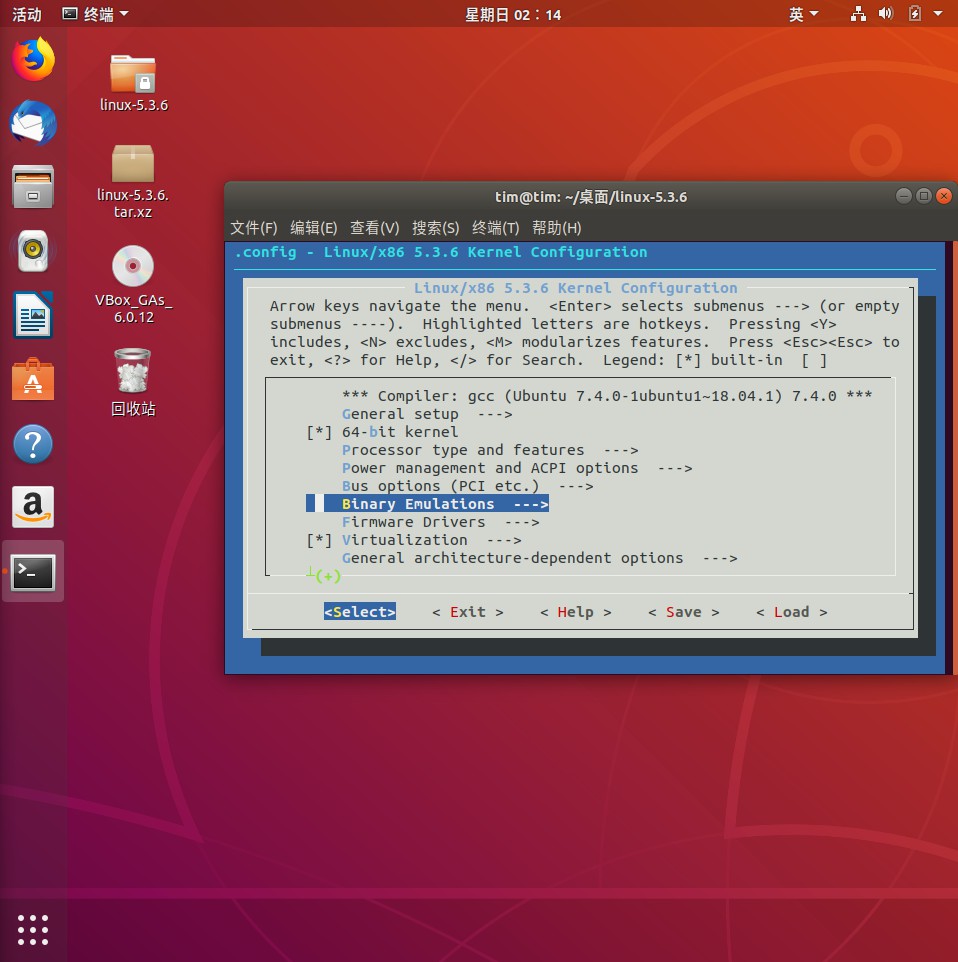Open Ubuntu Software store icon
958x962 pixels.
coord(33,380)
